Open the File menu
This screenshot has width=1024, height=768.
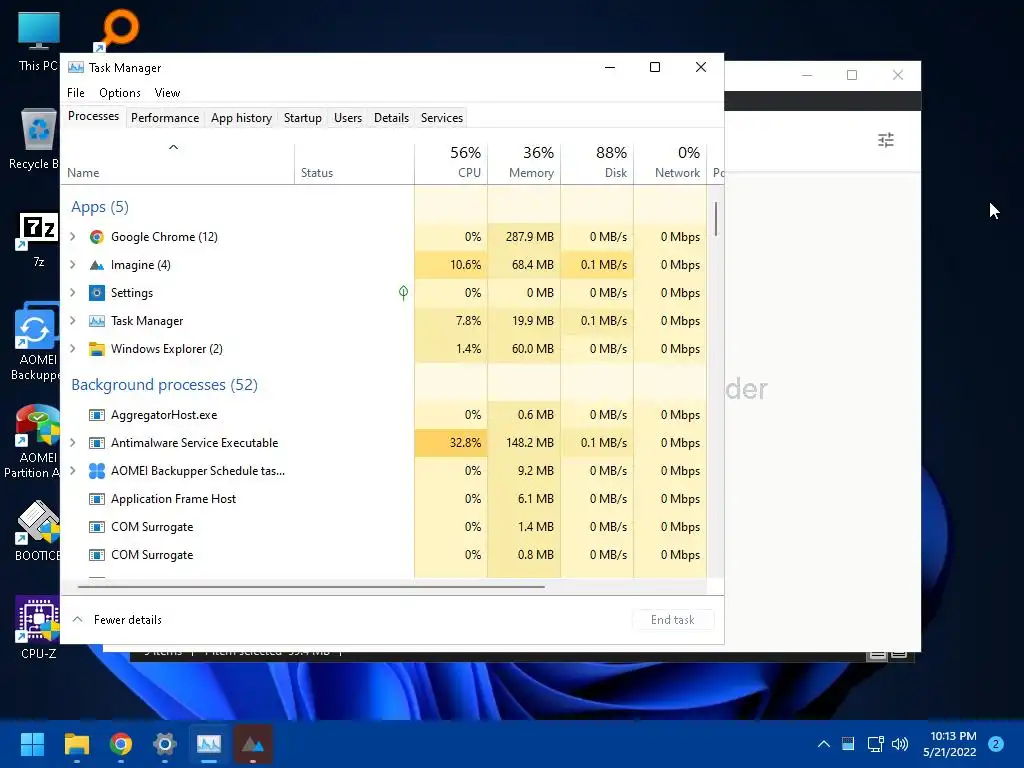(x=76, y=93)
